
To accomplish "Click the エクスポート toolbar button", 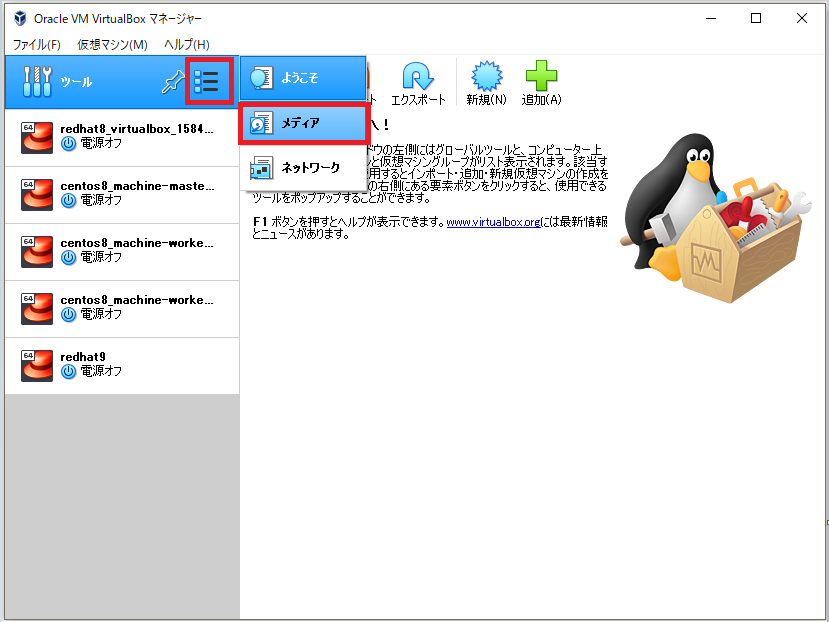I will 418,83.
